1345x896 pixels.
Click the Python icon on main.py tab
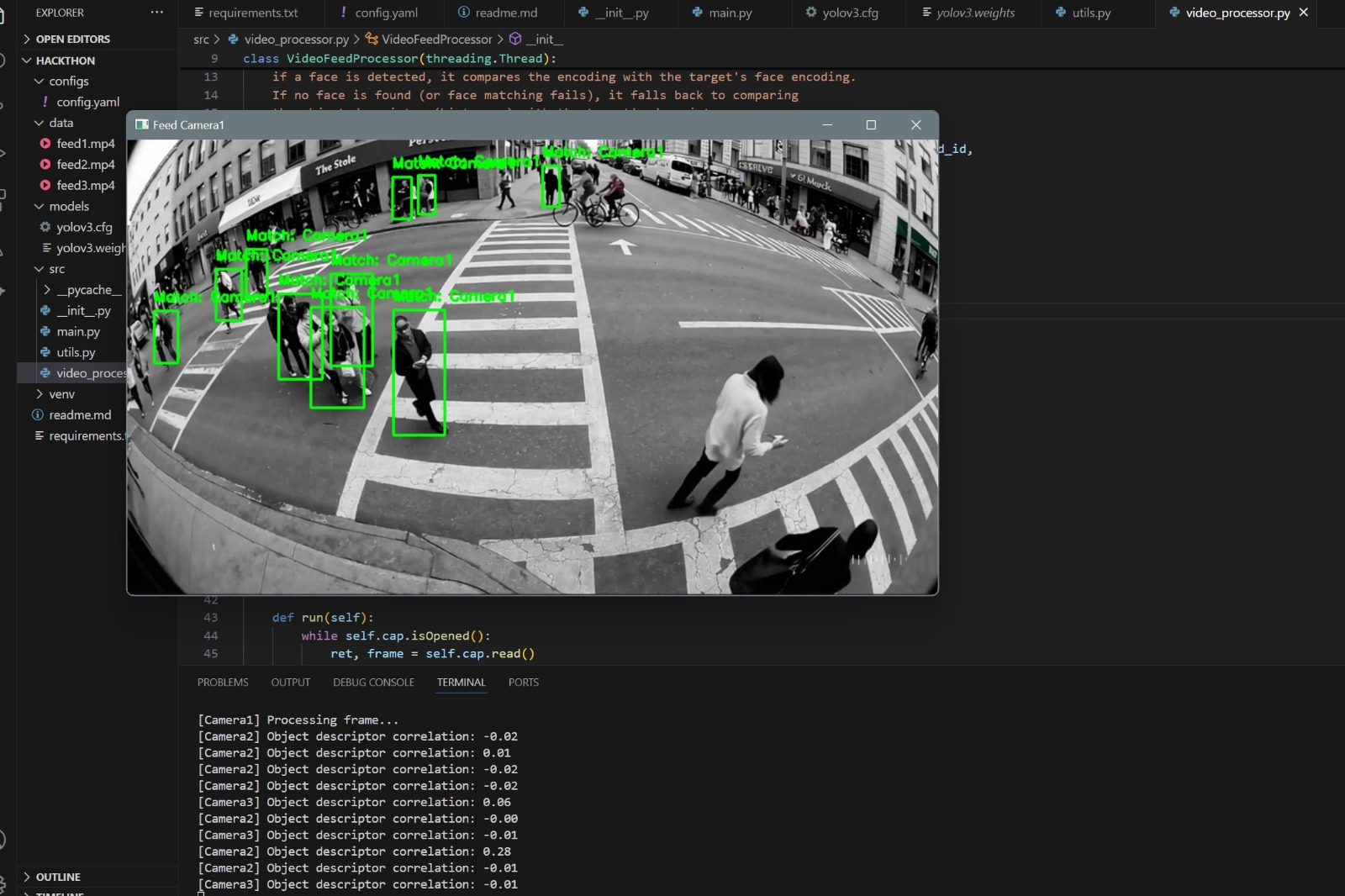(x=695, y=13)
